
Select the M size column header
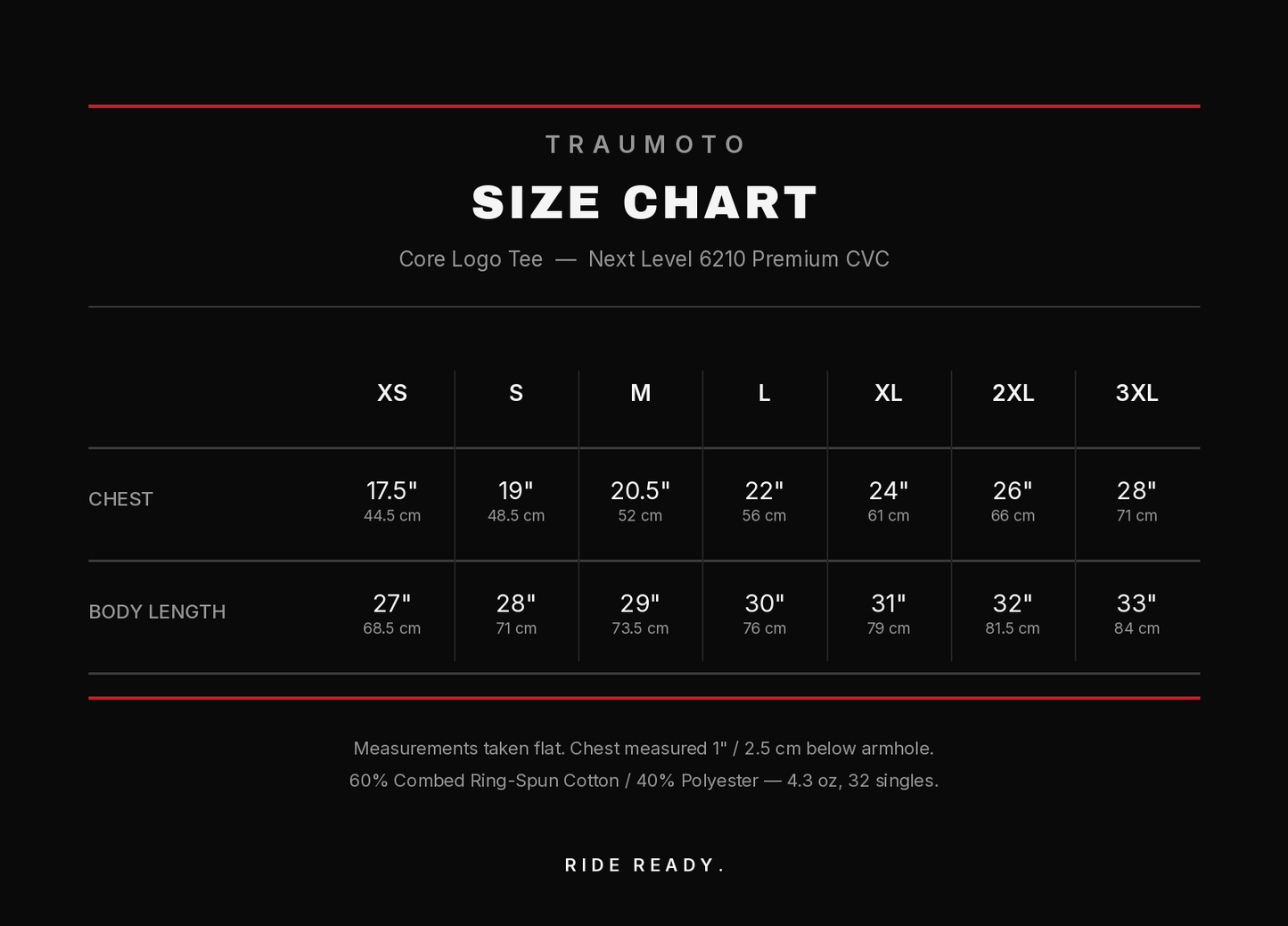[x=640, y=393]
